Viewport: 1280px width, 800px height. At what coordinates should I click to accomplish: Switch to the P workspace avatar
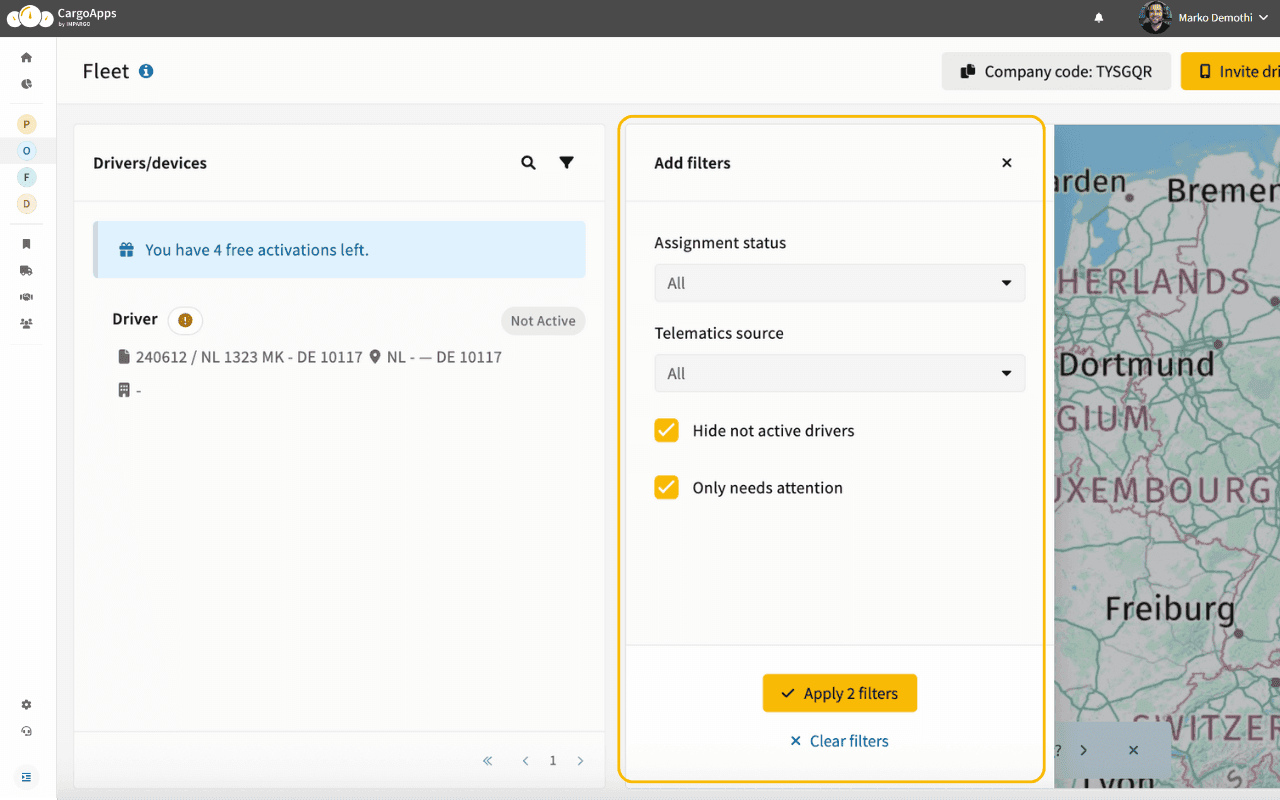coord(26,123)
